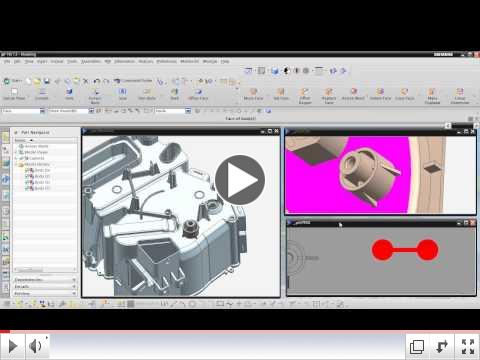The height and width of the screenshot is (360, 480).
Task: Select the Pull Face tool
Action: [281, 94]
